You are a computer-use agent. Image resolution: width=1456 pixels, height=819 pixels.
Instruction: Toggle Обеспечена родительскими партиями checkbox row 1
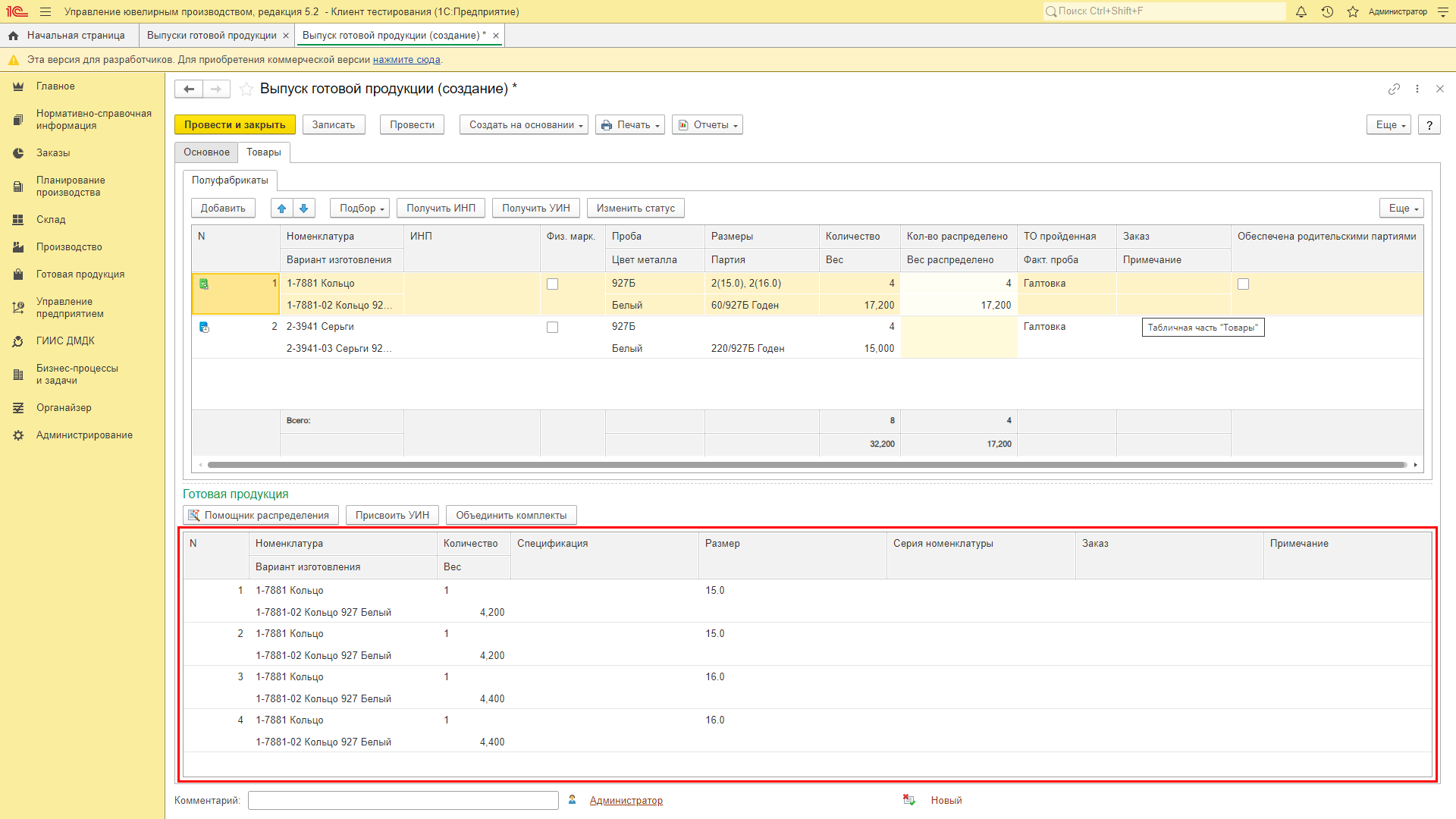tap(1243, 284)
